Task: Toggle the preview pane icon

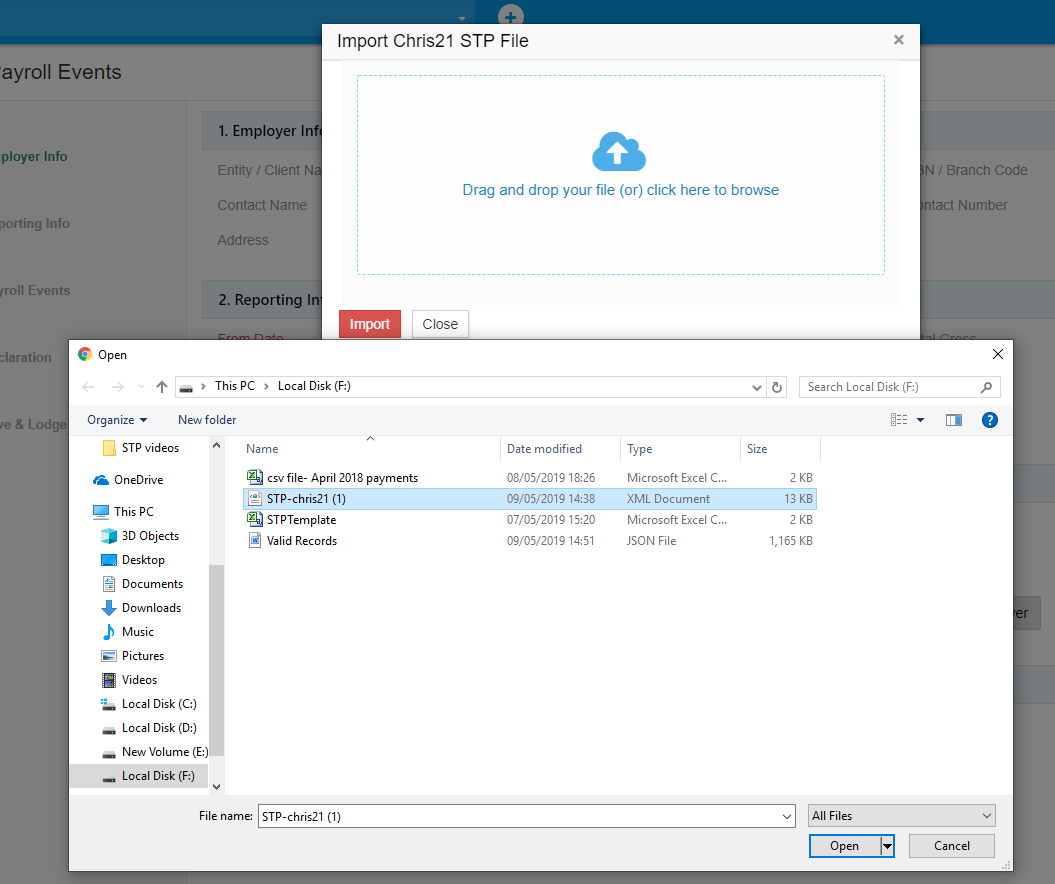Action: (953, 420)
